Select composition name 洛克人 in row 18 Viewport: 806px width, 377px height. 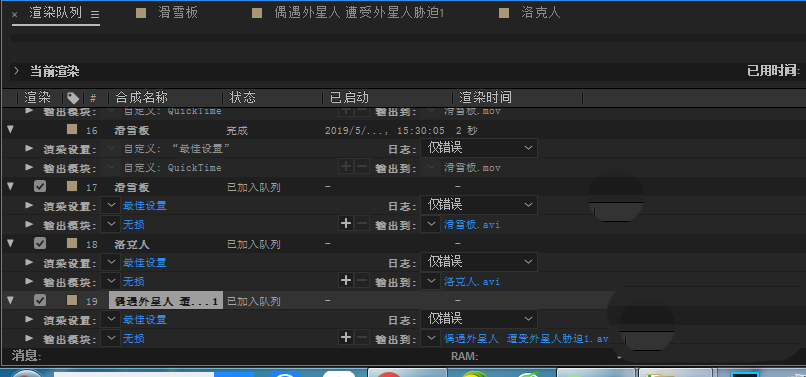[x=132, y=244]
